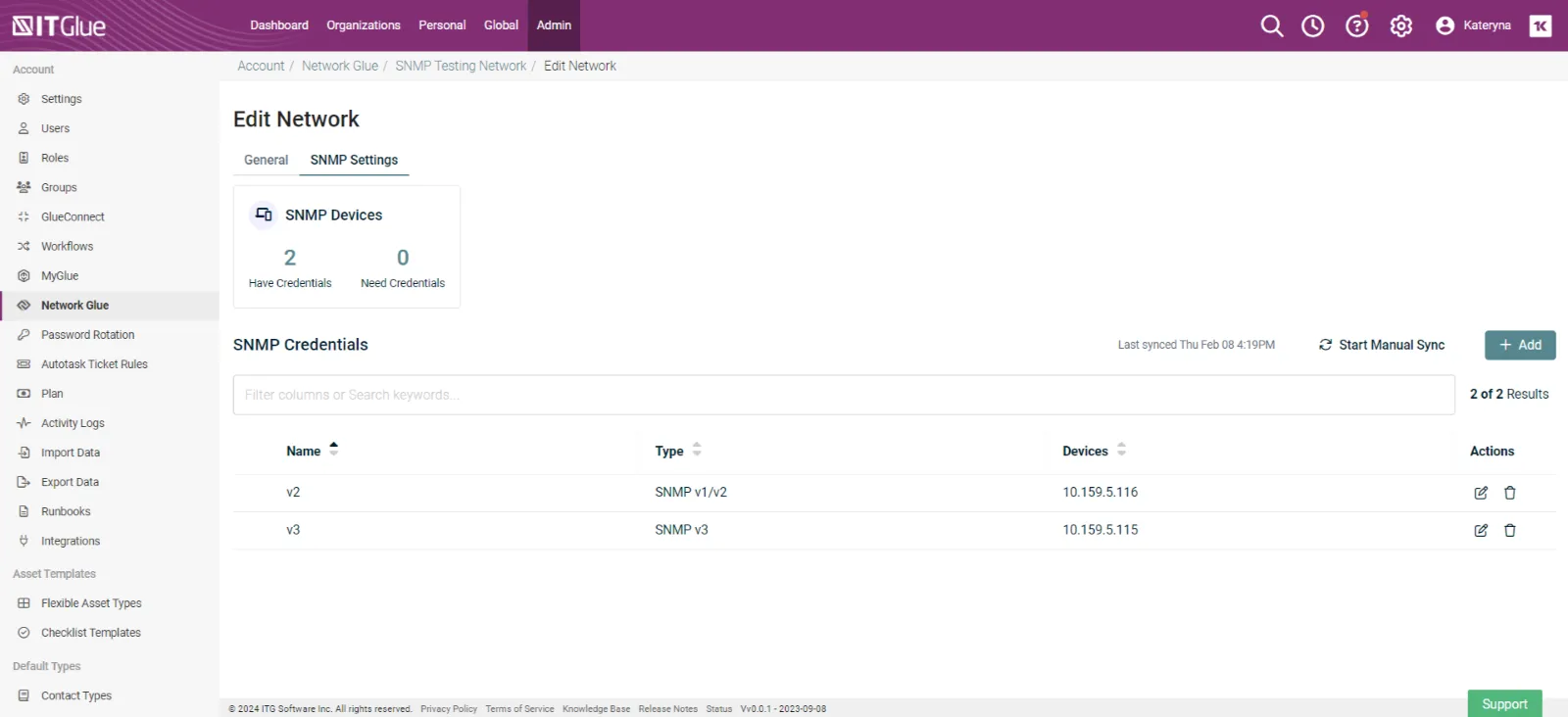The width and height of the screenshot is (1568, 717).
Task: Open the search magnifier icon in header
Action: tap(1271, 26)
